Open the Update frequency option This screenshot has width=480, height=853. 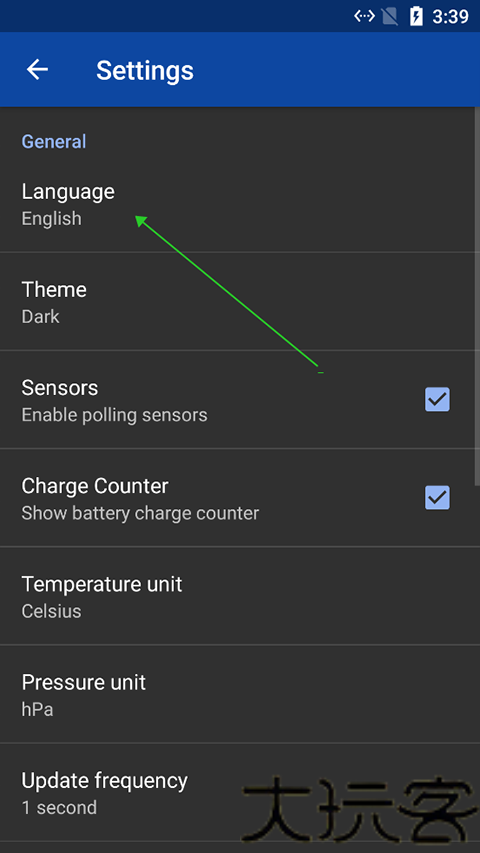(x=237, y=793)
